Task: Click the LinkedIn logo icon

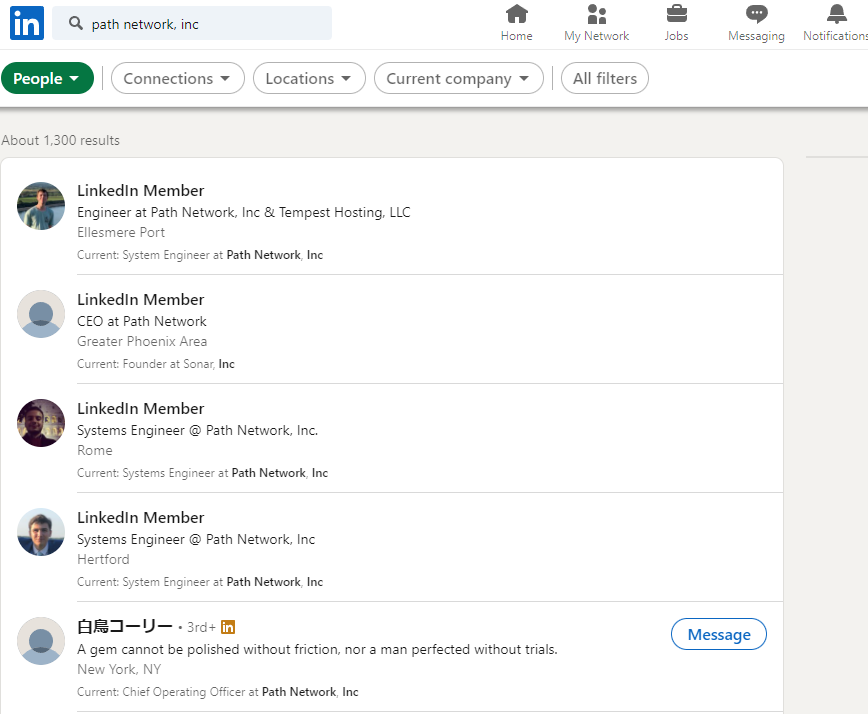Action: tap(27, 23)
